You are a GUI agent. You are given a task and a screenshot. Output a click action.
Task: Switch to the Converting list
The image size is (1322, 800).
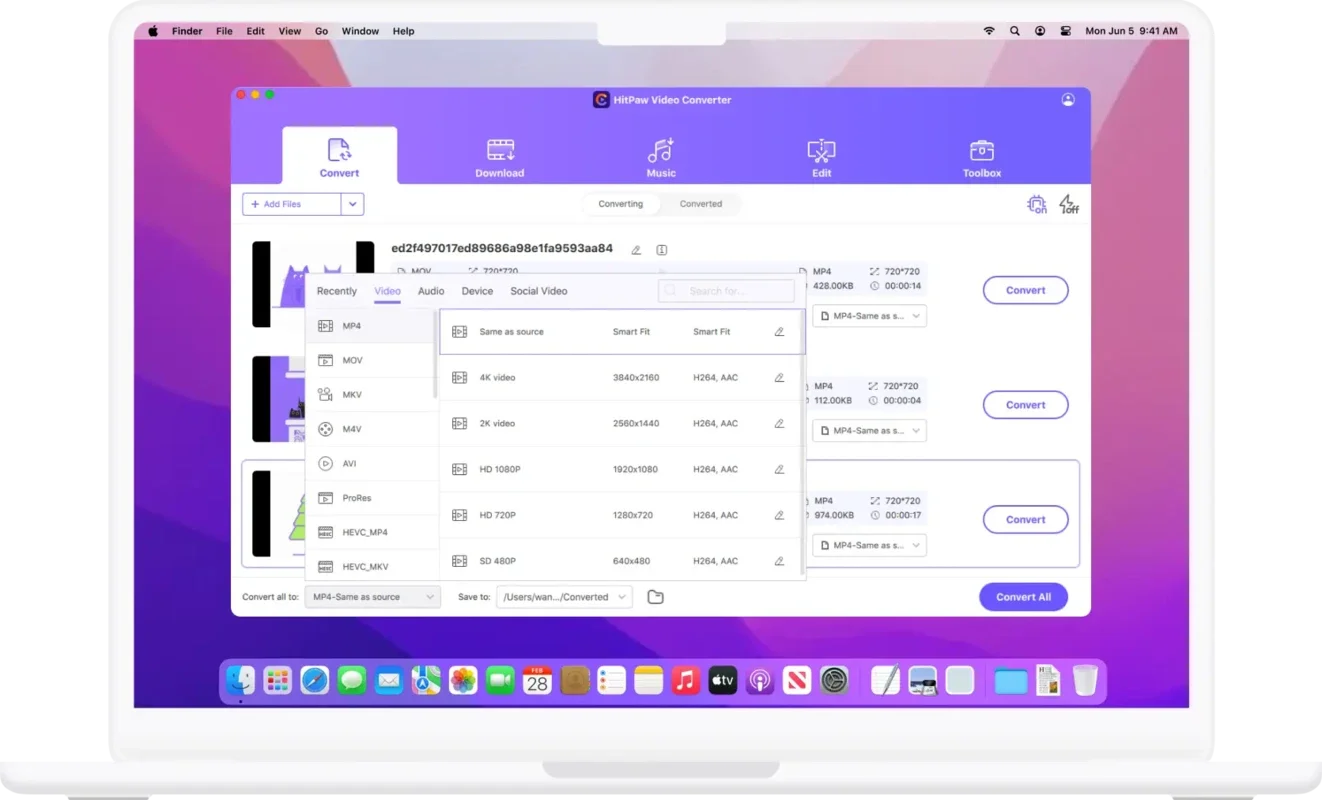coord(621,204)
